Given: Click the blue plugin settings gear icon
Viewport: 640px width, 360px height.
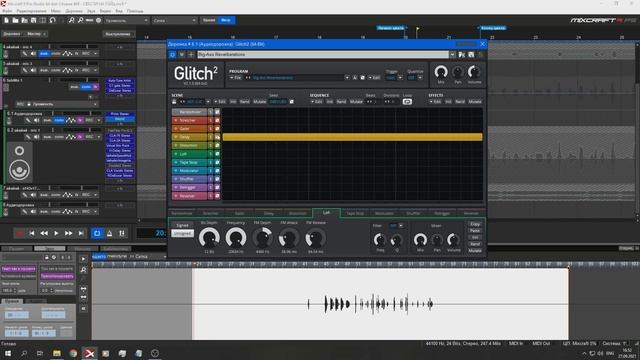Looking at the screenshot, I should click(x=172, y=54).
